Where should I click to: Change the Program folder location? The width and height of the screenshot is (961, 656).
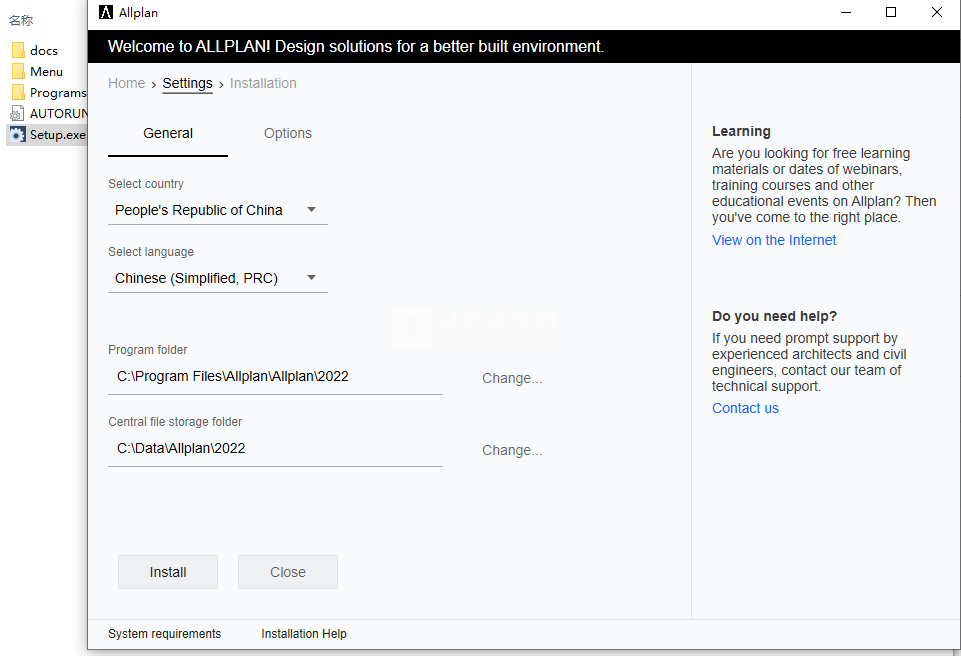pos(512,378)
